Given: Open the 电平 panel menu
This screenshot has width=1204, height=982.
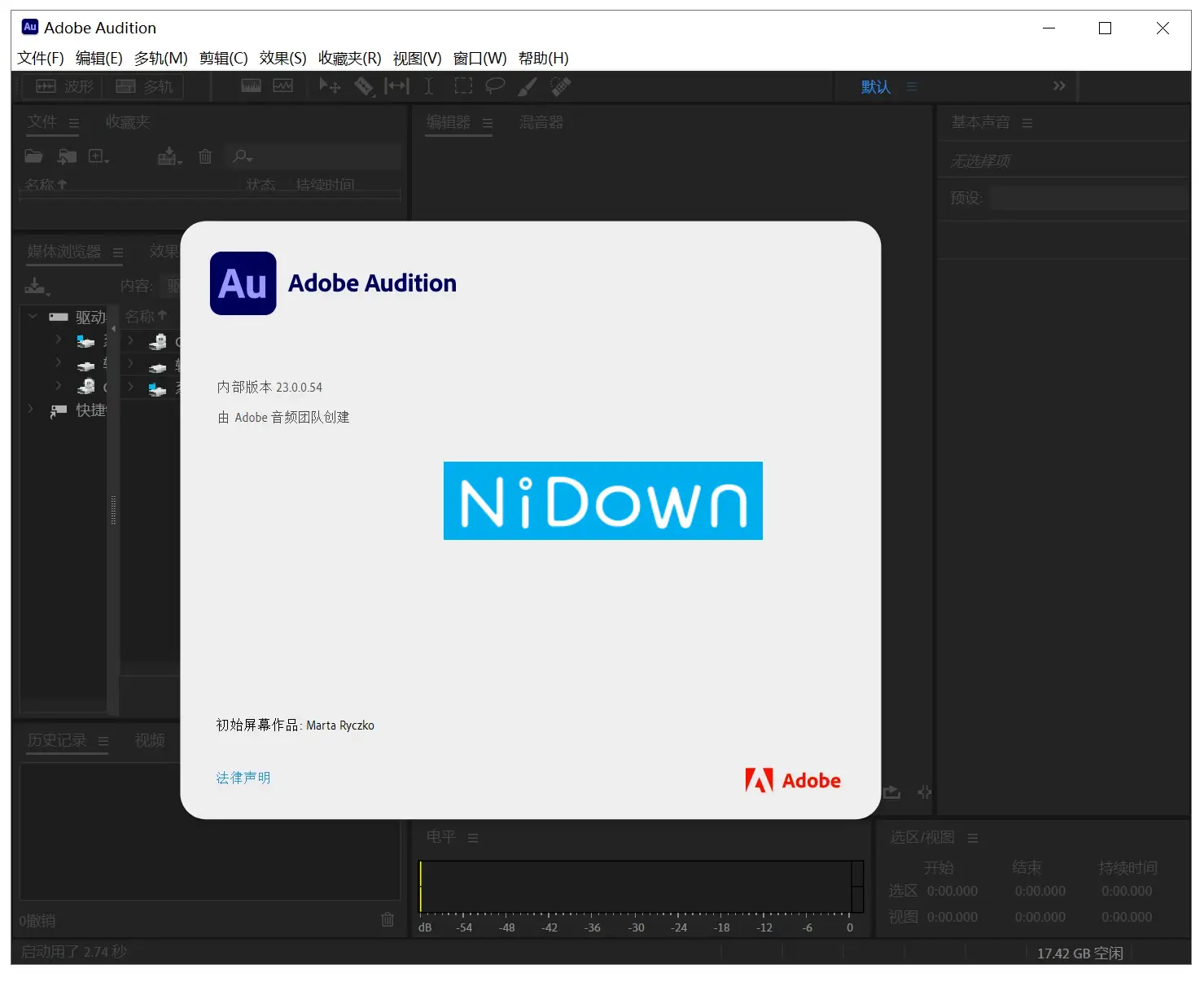Looking at the screenshot, I should click(473, 837).
